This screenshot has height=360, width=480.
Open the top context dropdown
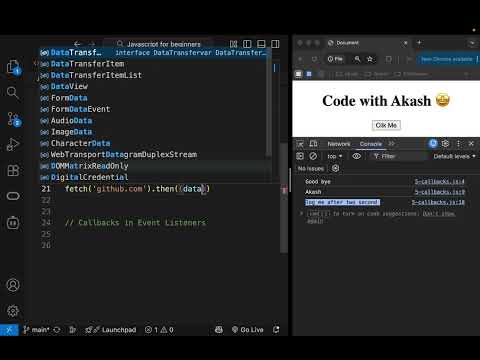click(335, 156)
